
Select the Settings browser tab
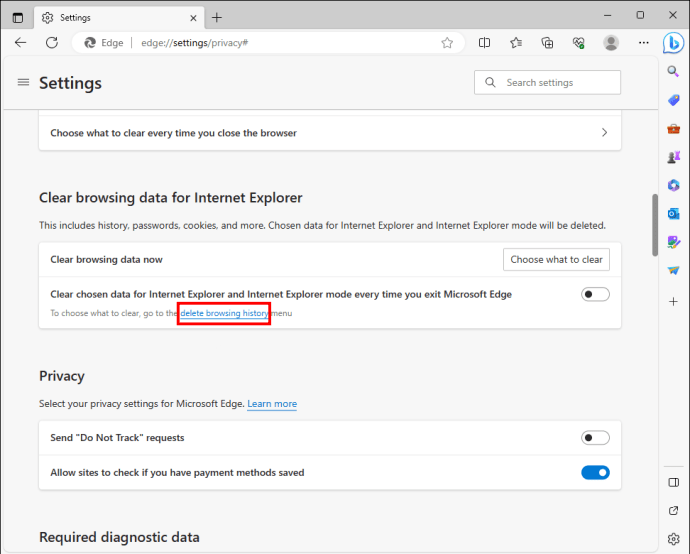[119, 18]
